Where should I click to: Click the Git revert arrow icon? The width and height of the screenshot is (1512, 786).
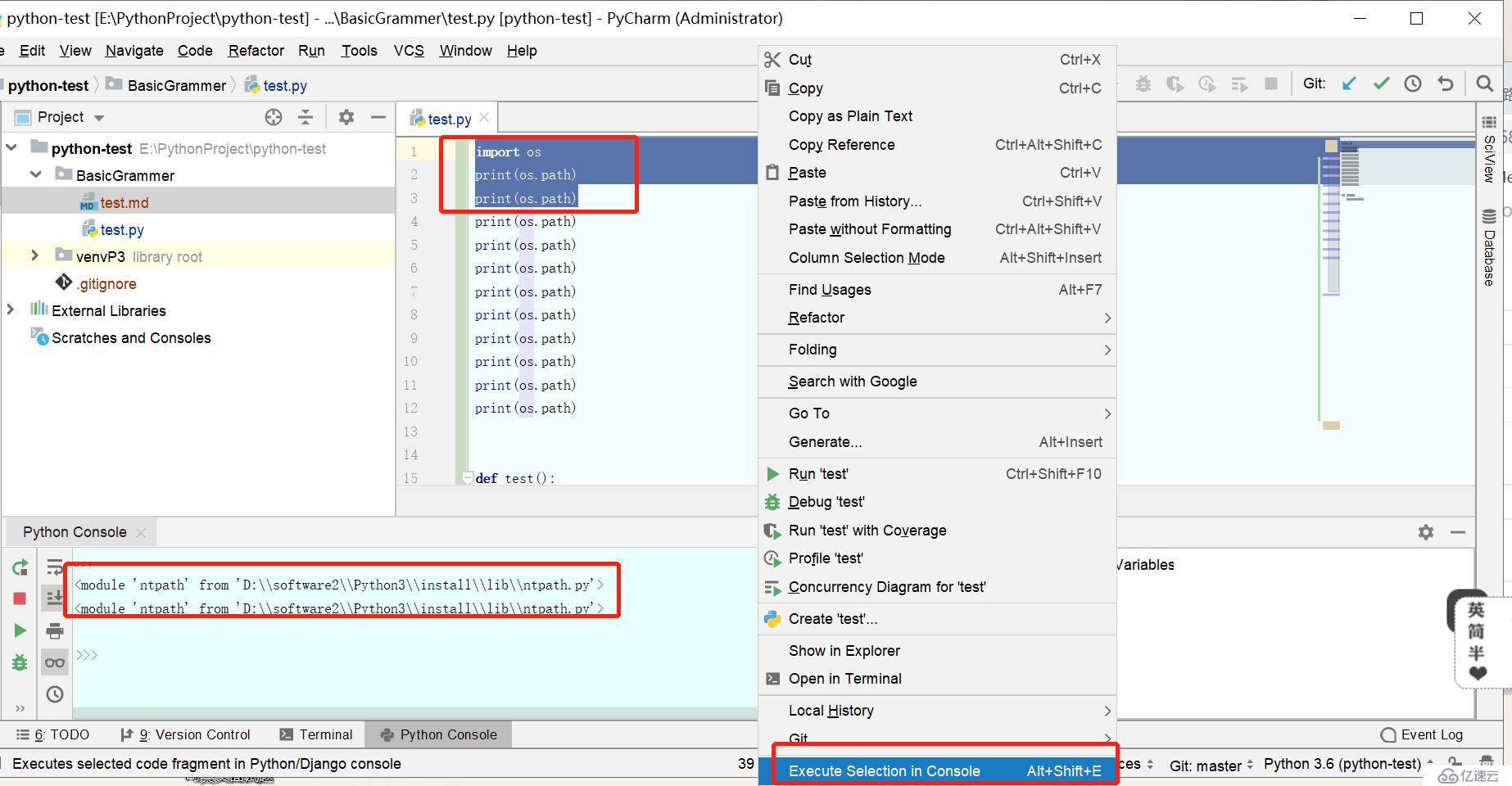point(1446,84)
